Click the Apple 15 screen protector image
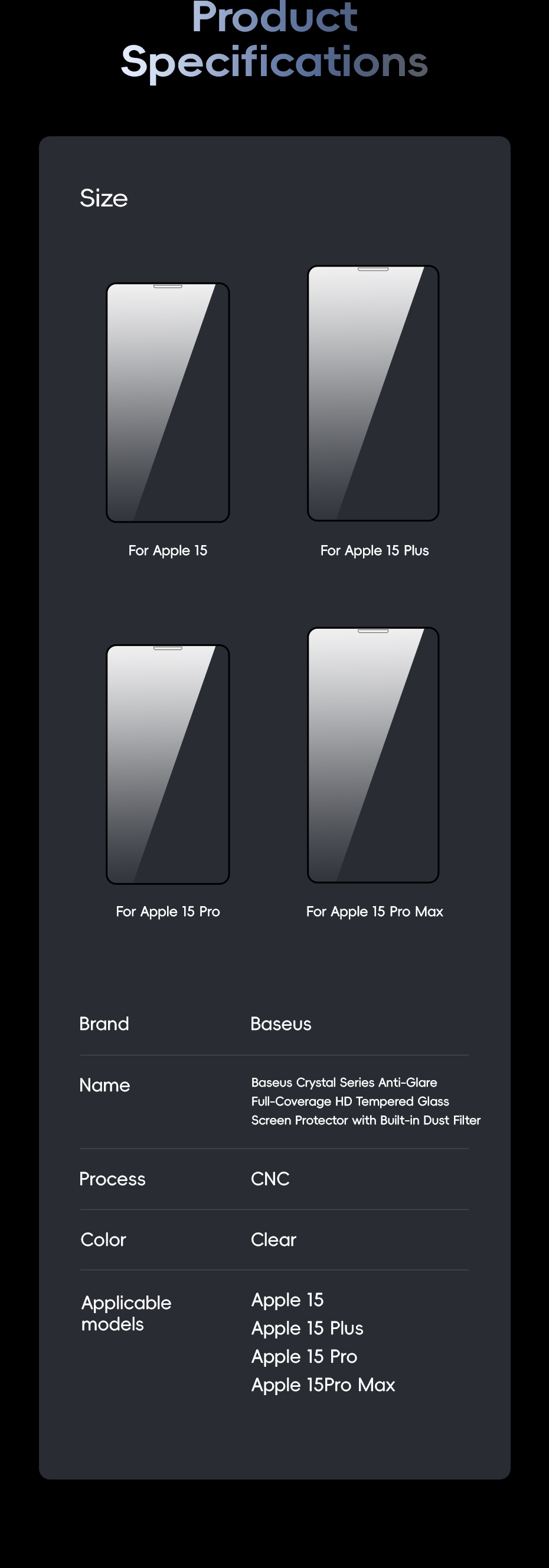Viewport: 549px width, 1568px height. click(168, 402)
